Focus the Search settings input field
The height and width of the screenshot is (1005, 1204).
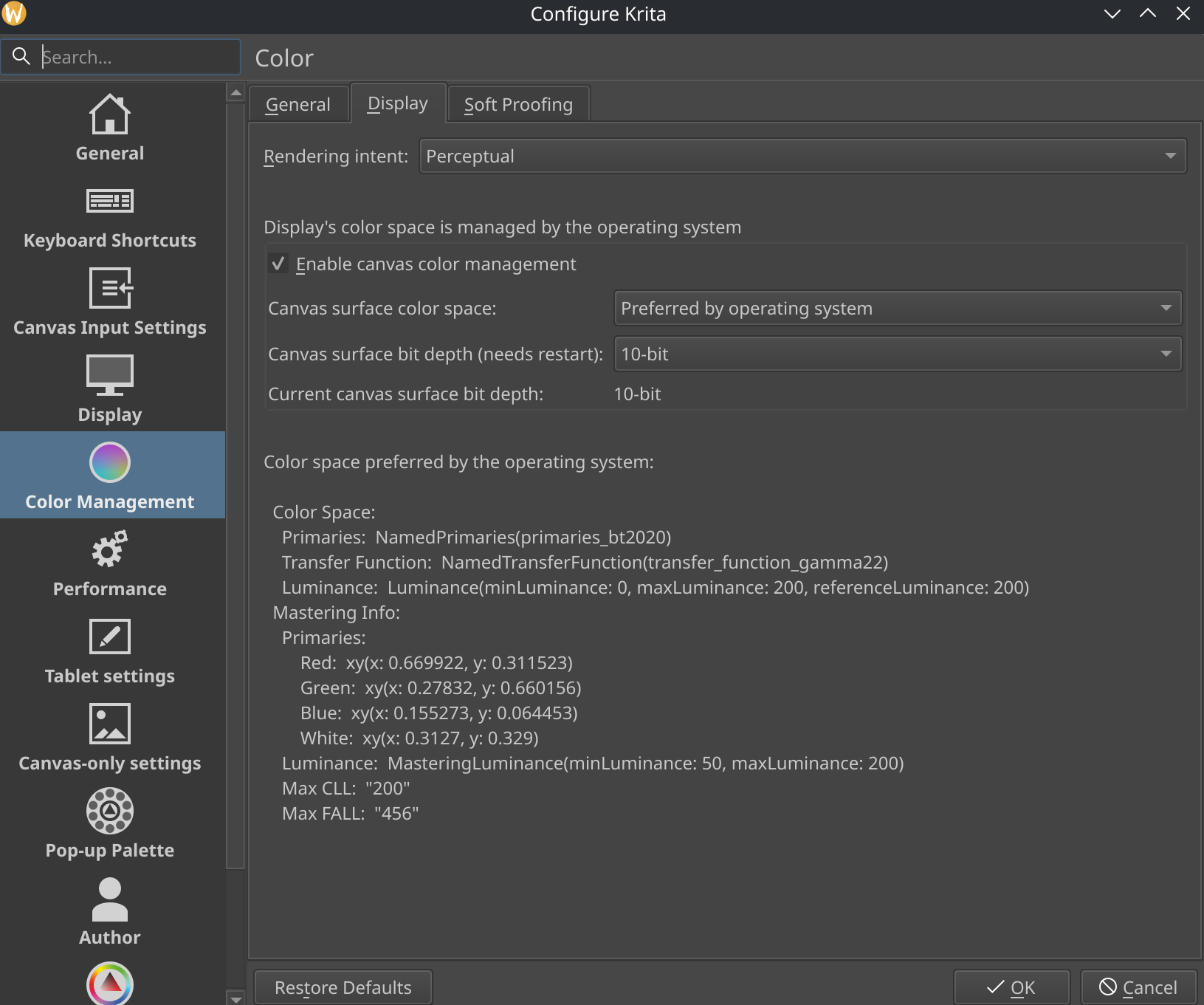point(121,57)
